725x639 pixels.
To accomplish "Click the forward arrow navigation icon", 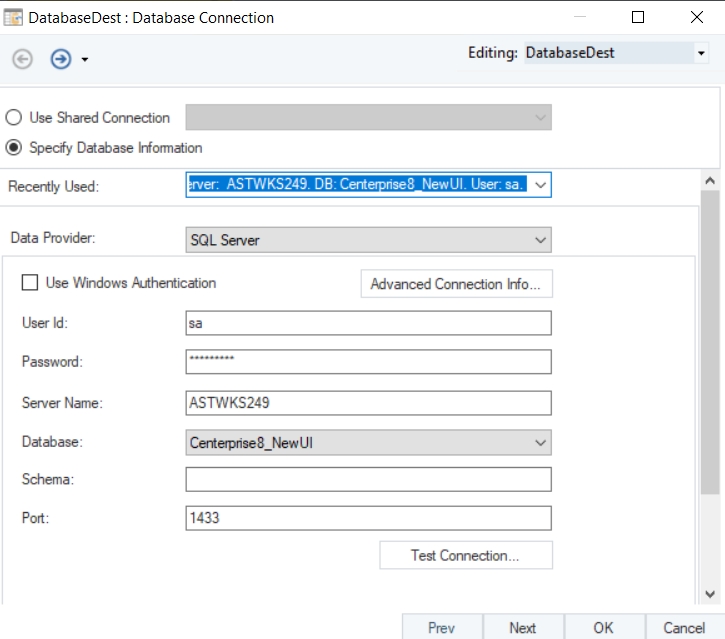I will [x=61, y=59].
